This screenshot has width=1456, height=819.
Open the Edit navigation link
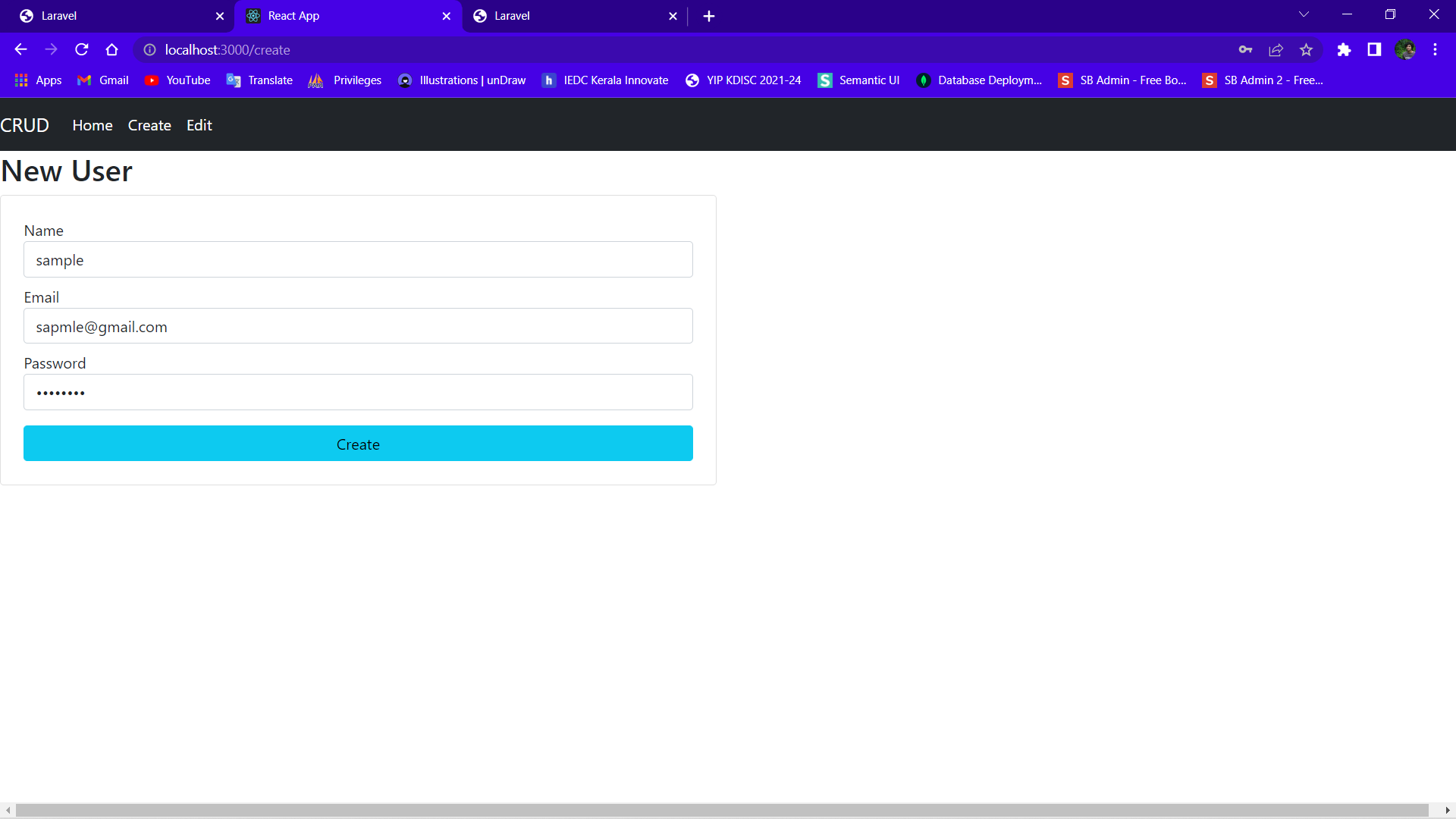coord(199,124)
